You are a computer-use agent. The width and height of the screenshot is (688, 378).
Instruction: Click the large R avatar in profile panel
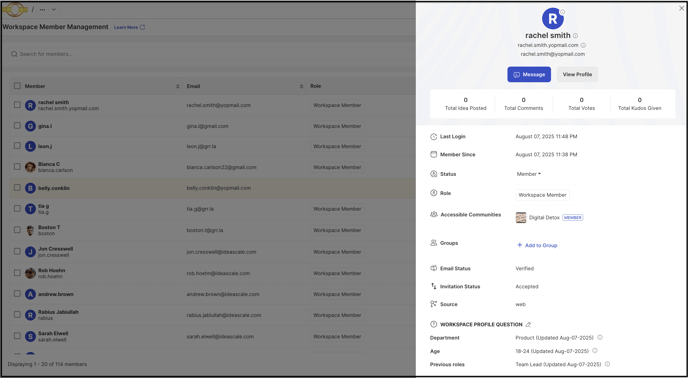click(x=553, y=18)
